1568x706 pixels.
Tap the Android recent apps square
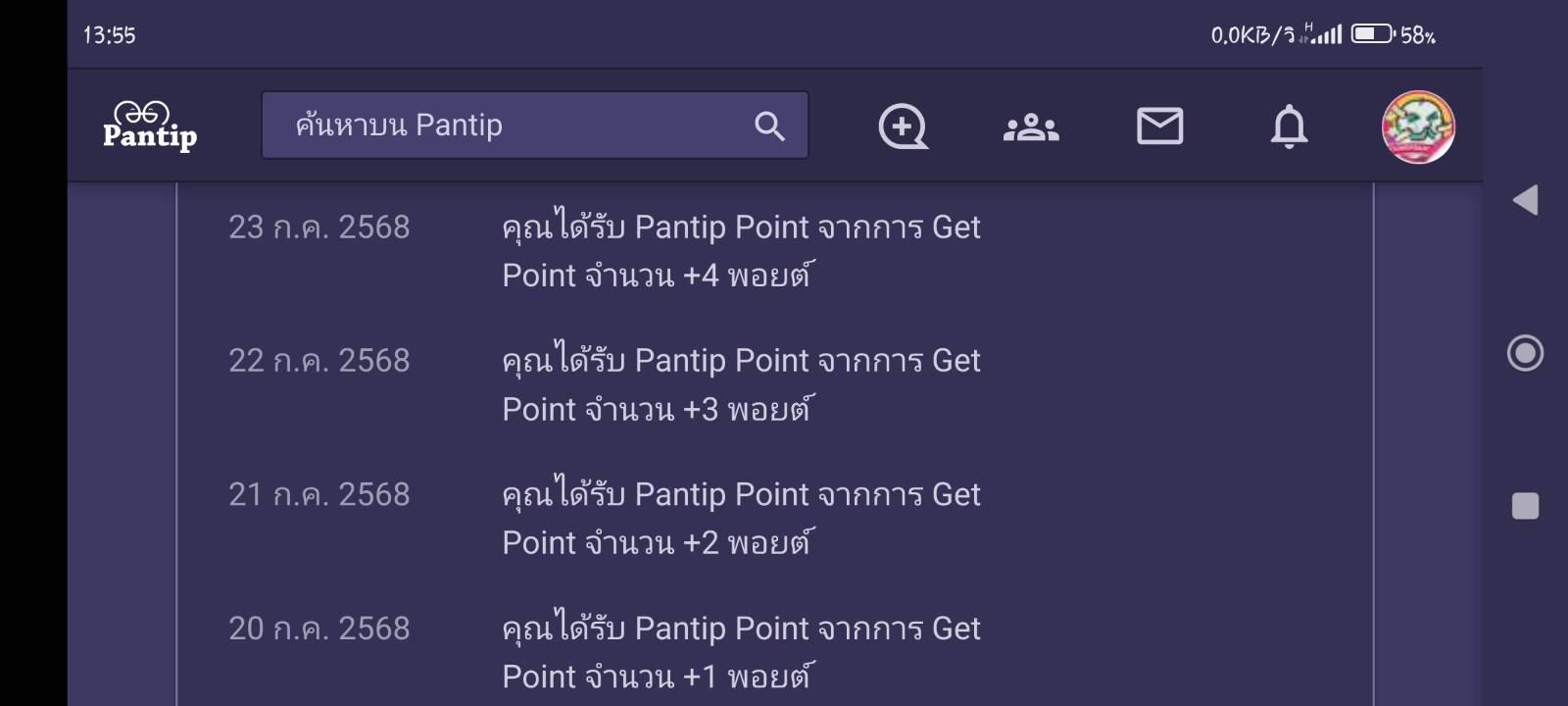pyautogui.click(x=1525, y=506)
